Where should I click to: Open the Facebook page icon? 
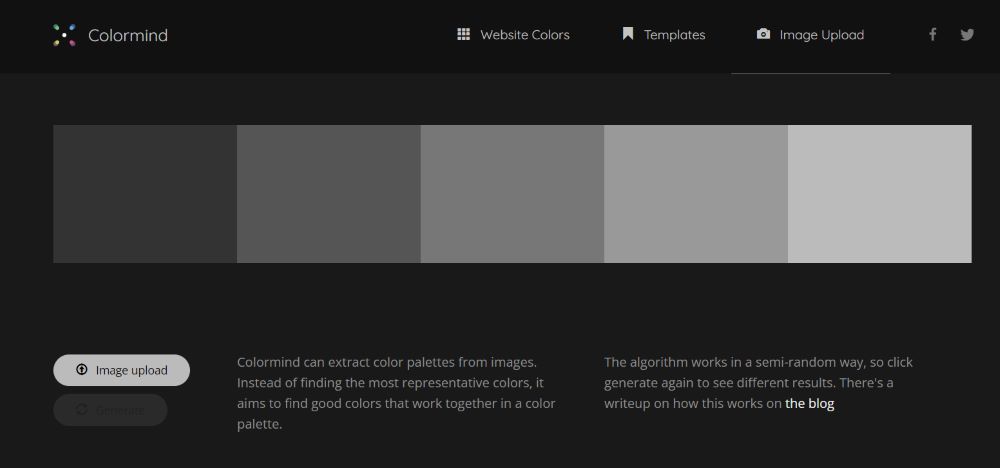click(933, 34)
